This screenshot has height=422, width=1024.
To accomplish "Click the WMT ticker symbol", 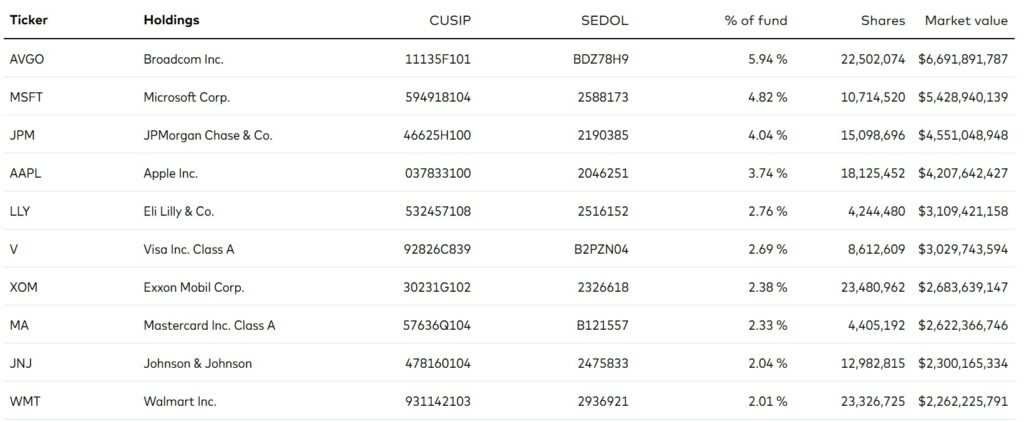I will 24,402.
